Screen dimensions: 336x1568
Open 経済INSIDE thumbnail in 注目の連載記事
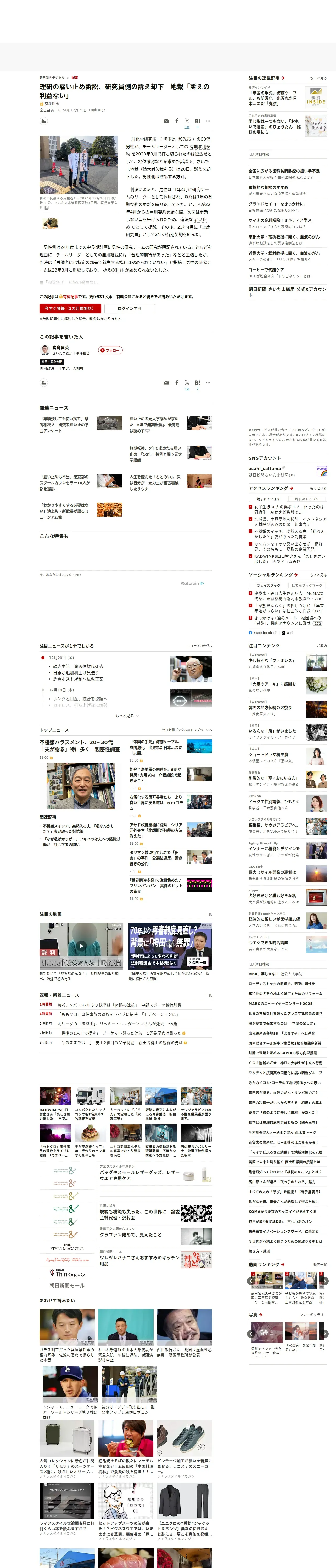[x=315, y=97]
